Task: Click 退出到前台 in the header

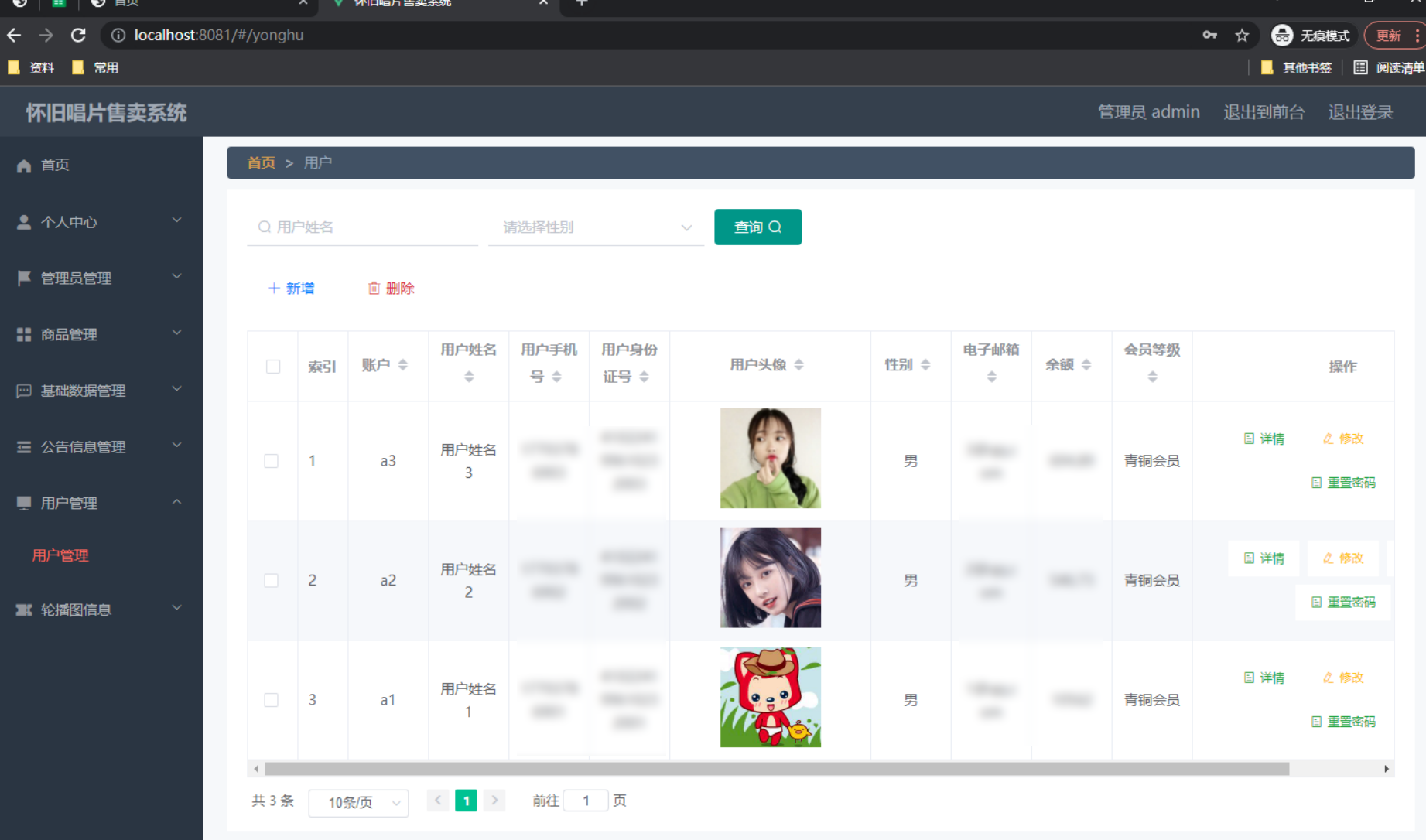Action: tap(1264, 112)
